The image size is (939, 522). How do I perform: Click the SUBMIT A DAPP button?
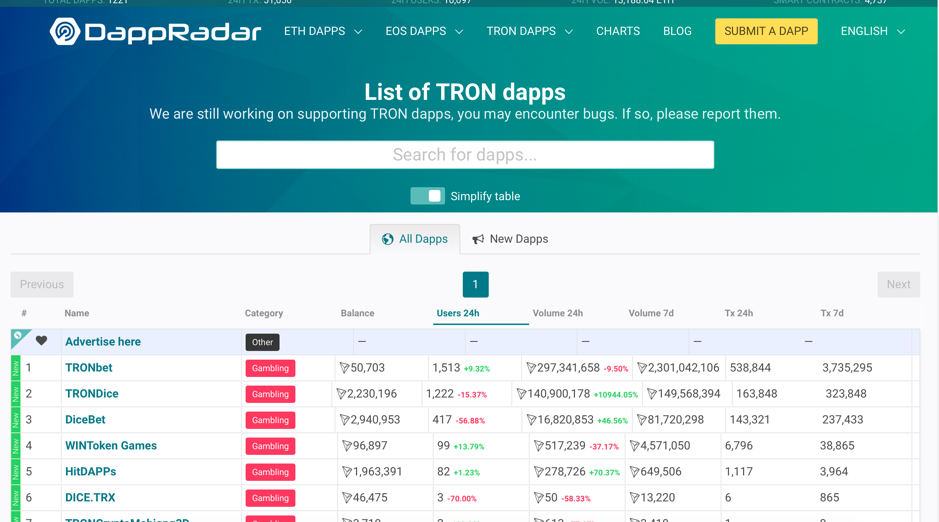click(766, 31)
